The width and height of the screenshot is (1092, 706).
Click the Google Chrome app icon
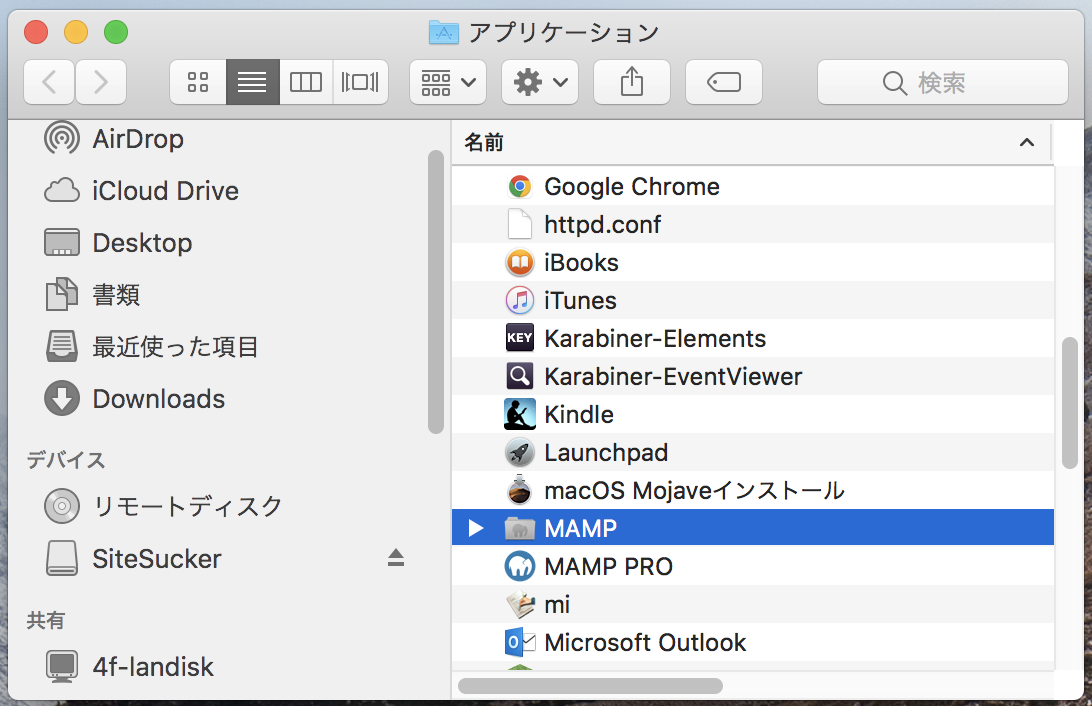click(519, 187)
